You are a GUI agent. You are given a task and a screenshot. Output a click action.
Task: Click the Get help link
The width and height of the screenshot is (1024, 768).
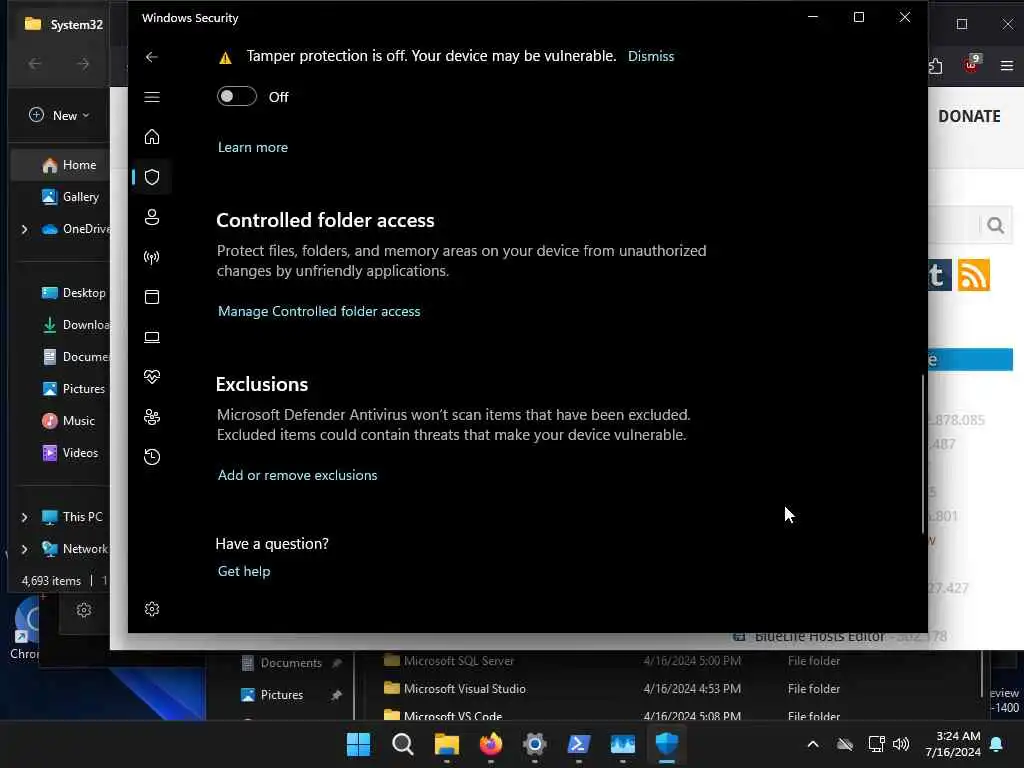(x=244, y=571)
